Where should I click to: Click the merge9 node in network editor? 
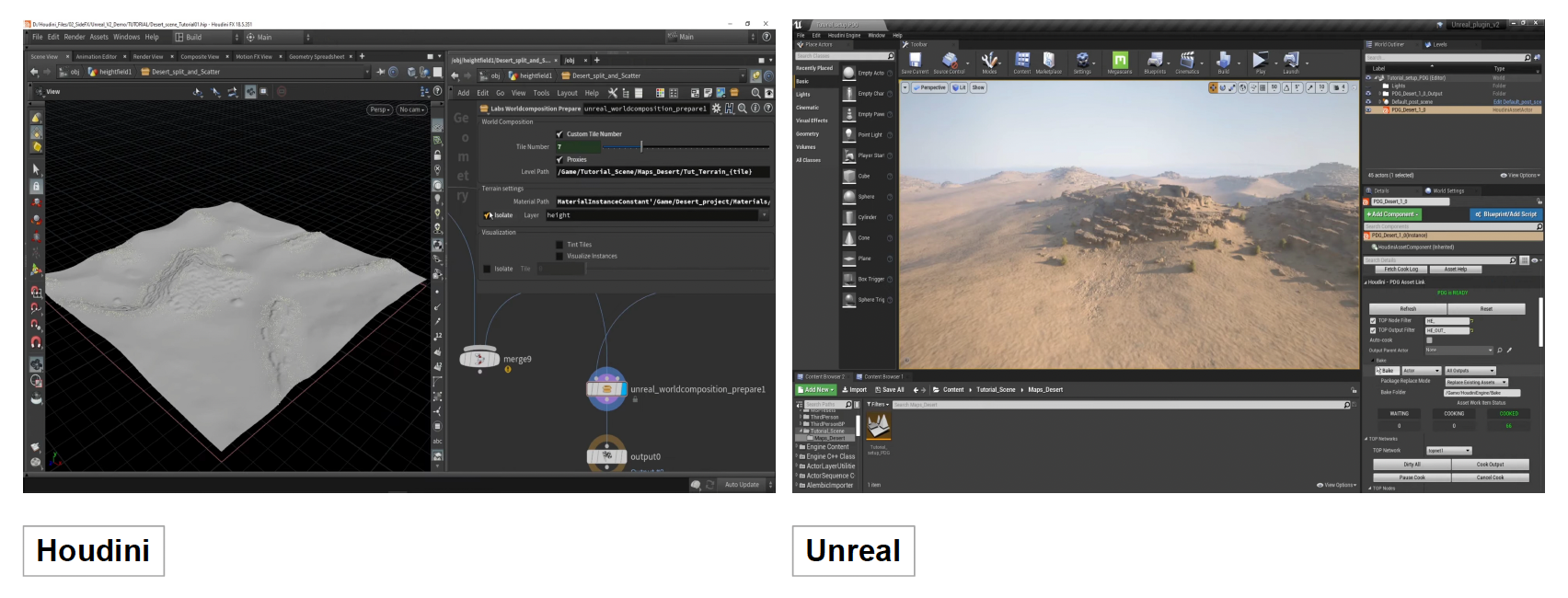pos(478,358)
